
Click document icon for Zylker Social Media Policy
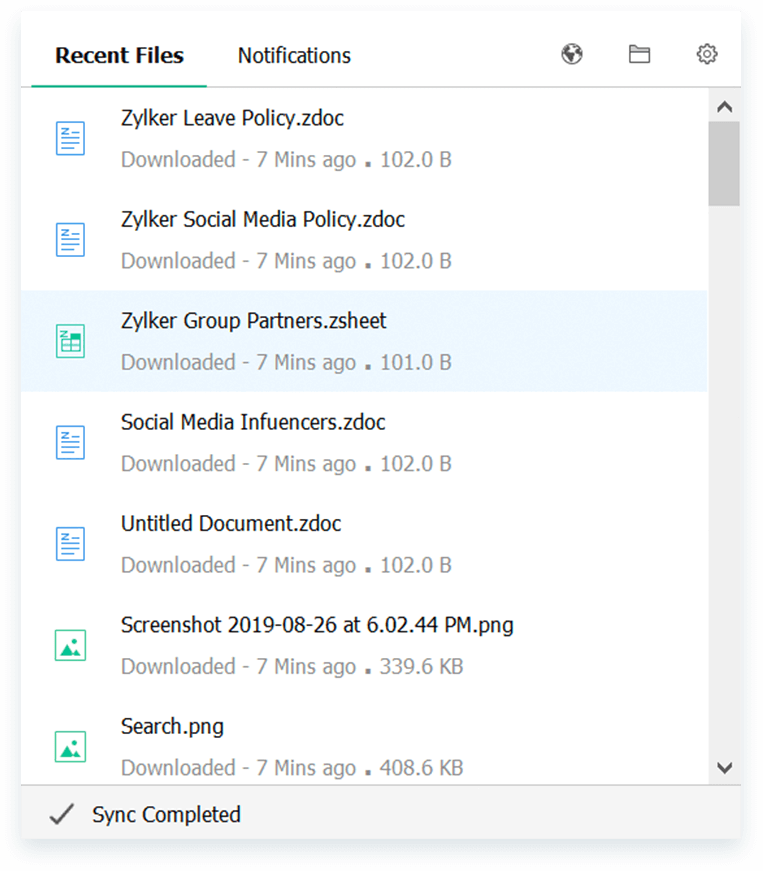pyautogui.click(x=70, y=240)
